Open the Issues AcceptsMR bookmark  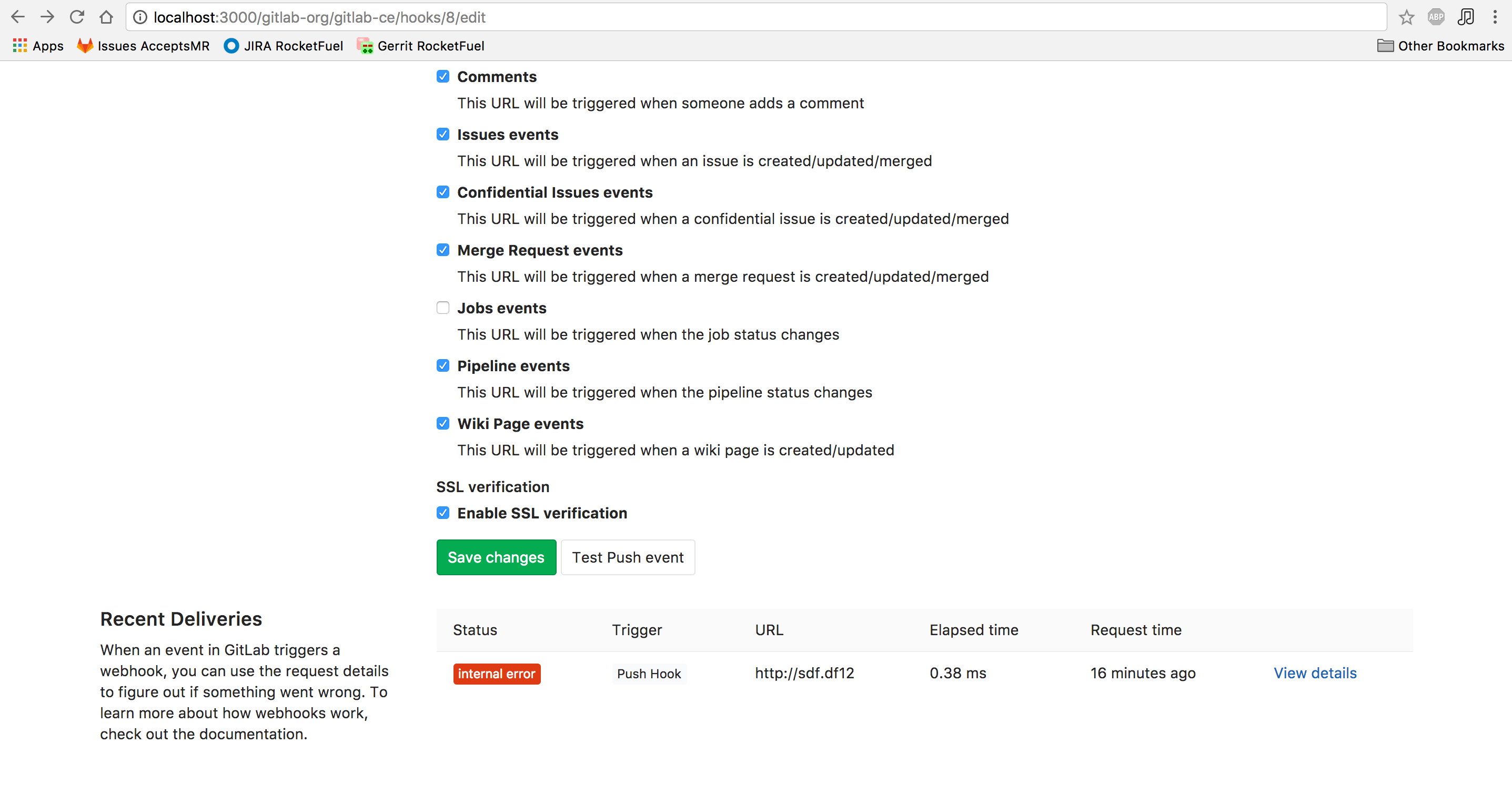click(143, 46)
